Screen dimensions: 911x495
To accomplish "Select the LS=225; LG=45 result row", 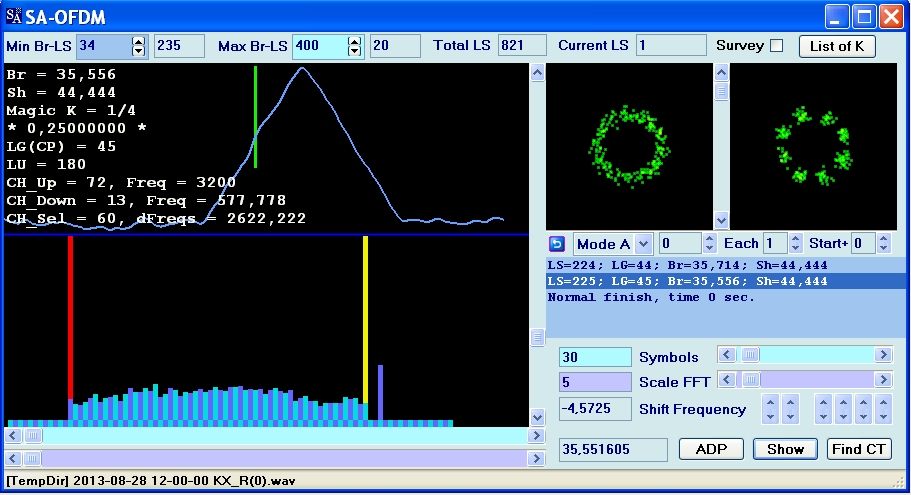I will (726, 281).
